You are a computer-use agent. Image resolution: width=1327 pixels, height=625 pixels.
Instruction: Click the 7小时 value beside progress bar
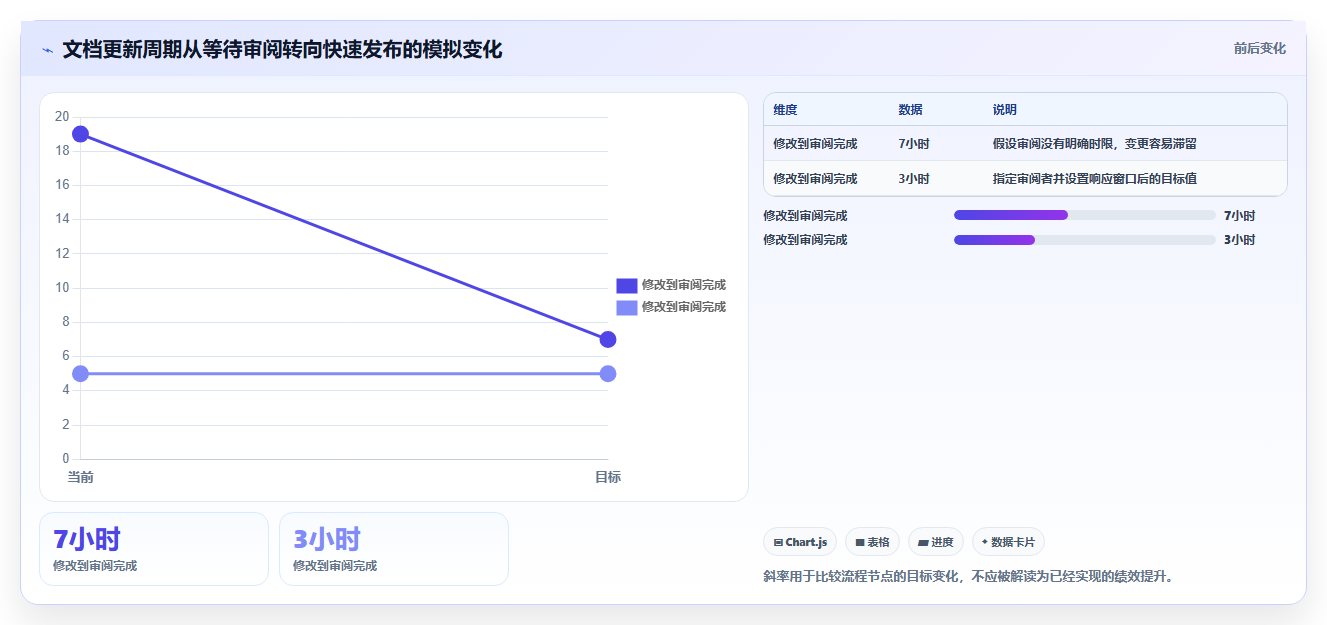tap(1239, 215)
